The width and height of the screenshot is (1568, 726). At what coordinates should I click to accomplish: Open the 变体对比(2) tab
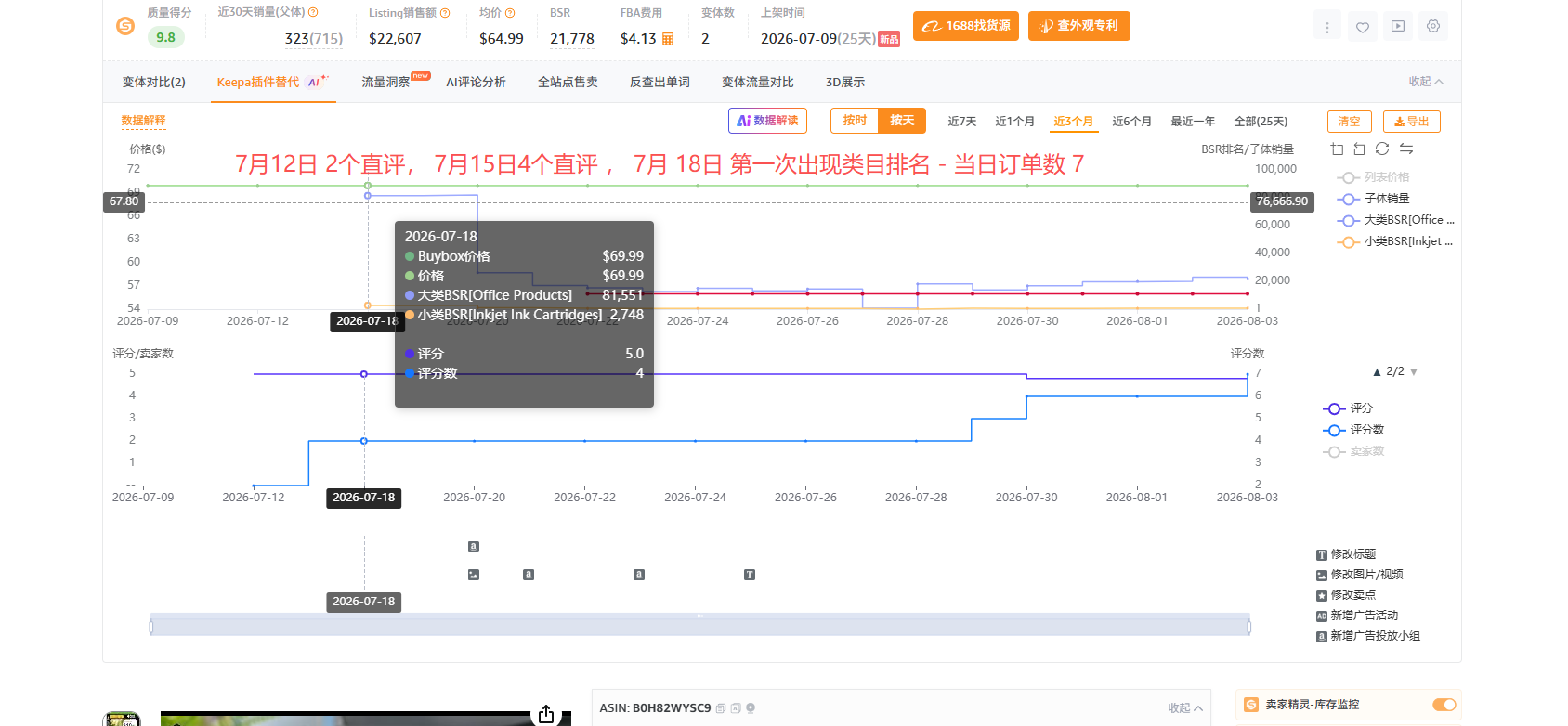click(154, 82)
